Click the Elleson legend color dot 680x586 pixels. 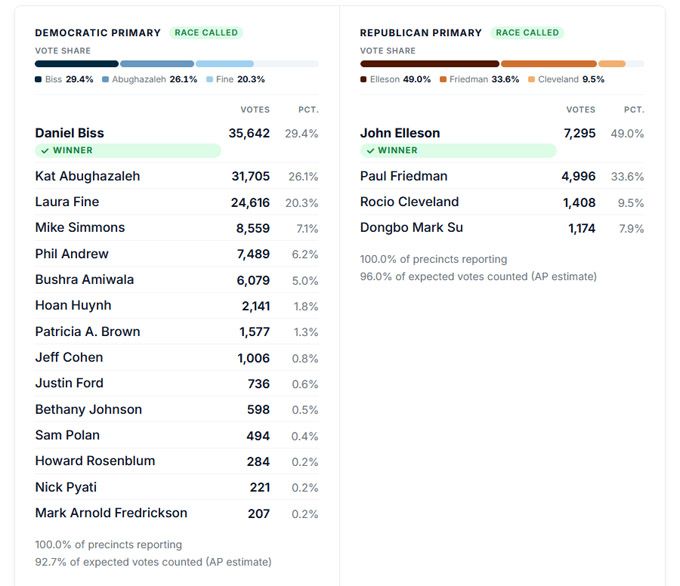(x=363, y=79)
